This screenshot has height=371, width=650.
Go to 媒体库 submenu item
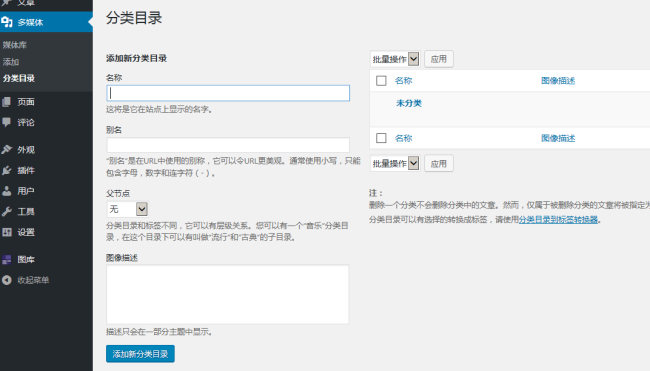pos(15,45)
